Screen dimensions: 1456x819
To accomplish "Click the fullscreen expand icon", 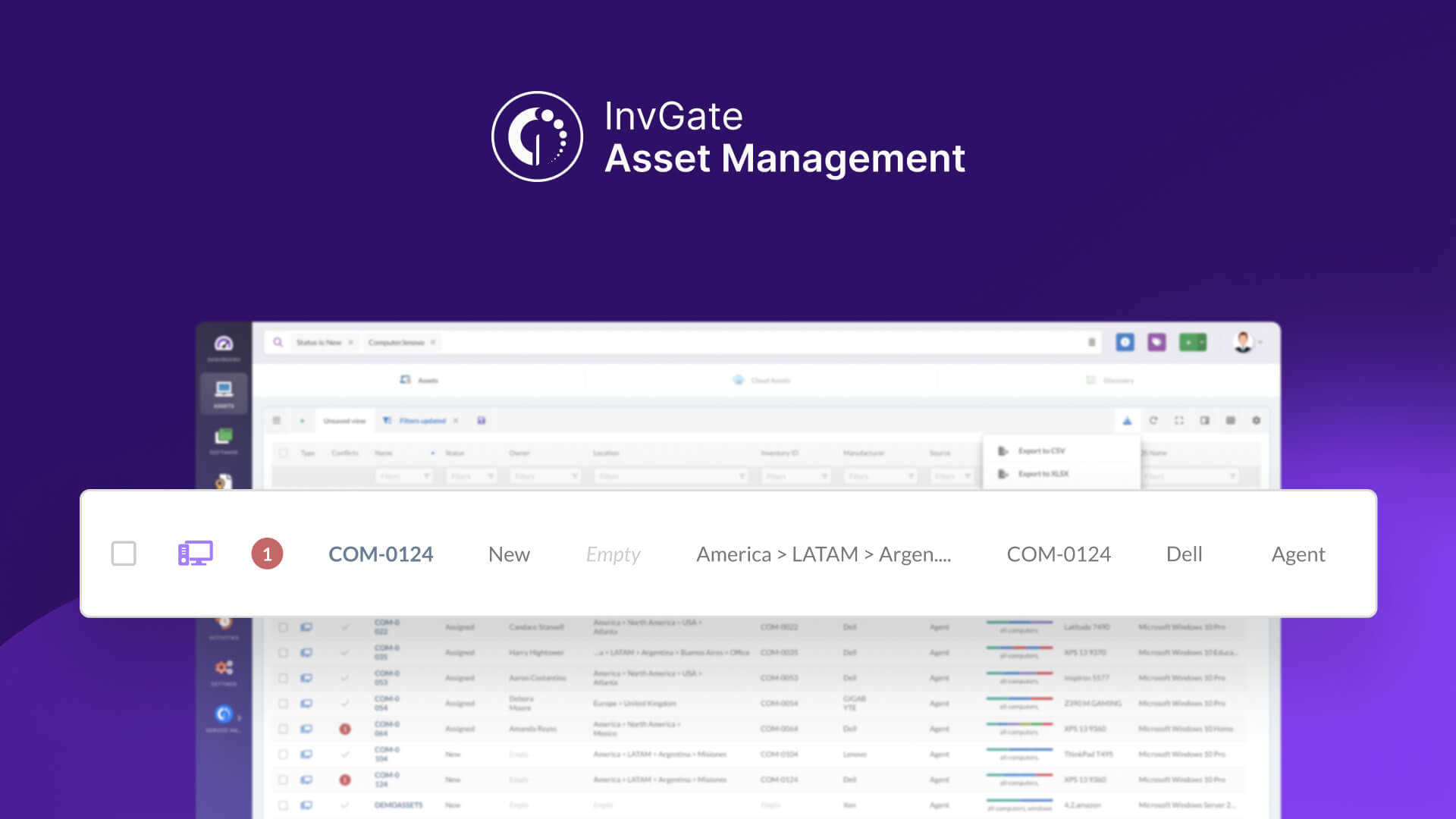I will pyautogui.click(x=1179, y=420).
